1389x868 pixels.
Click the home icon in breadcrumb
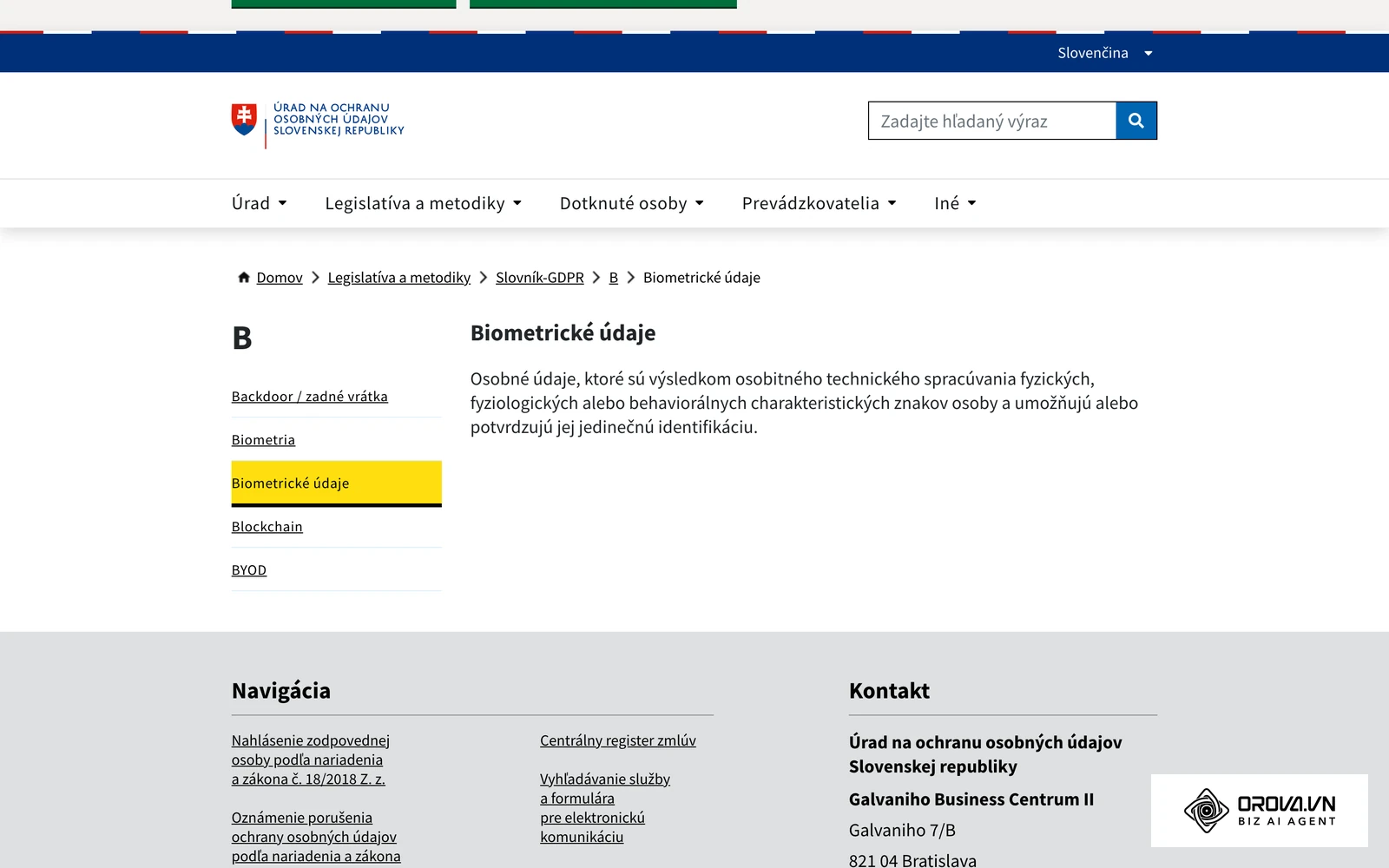[x=244, y=278]
